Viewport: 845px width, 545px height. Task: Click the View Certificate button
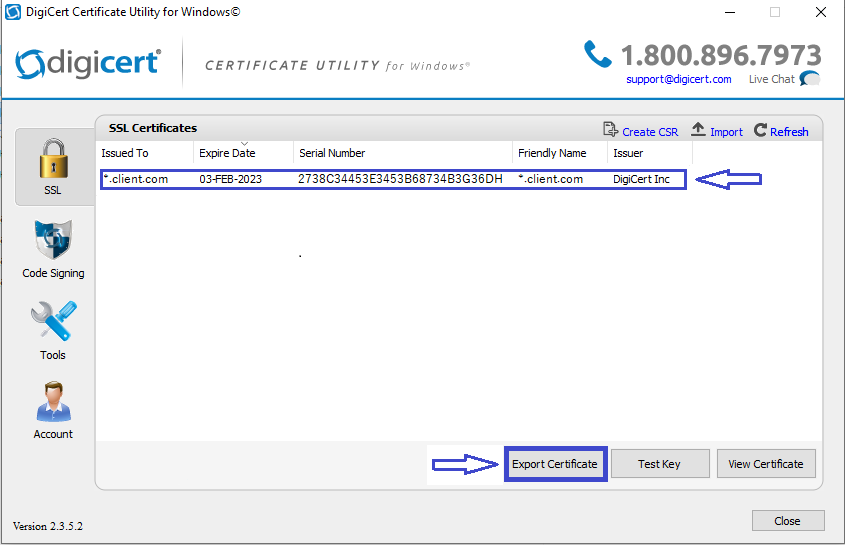pos(766,464)
